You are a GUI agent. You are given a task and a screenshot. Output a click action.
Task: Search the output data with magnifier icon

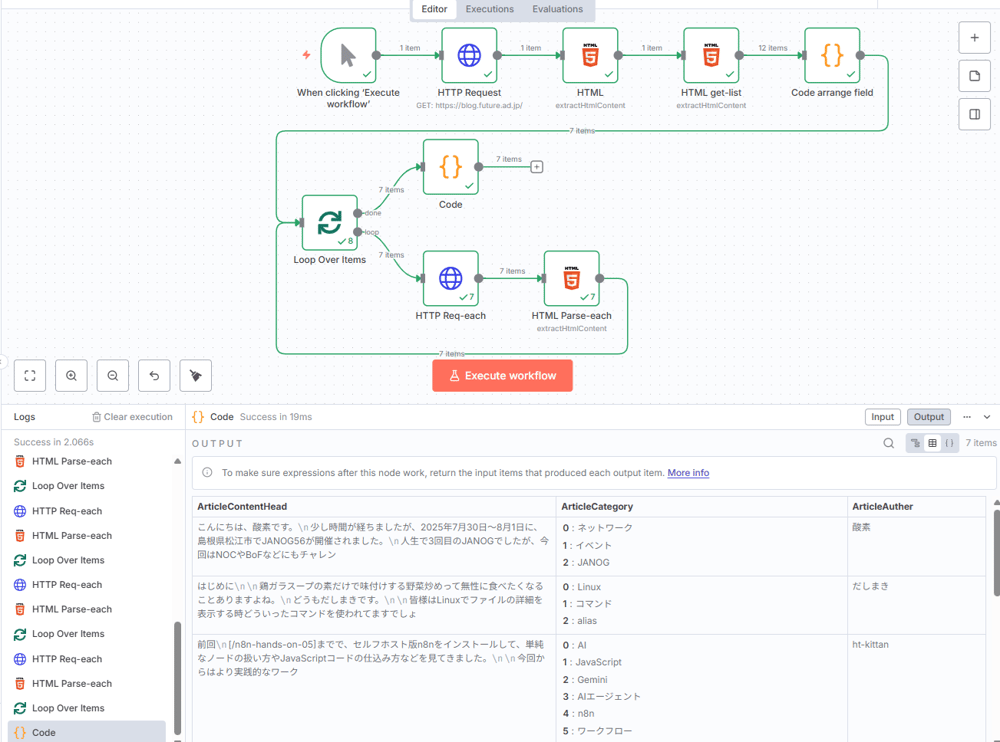pyautogui.click(x=889, y=443)
